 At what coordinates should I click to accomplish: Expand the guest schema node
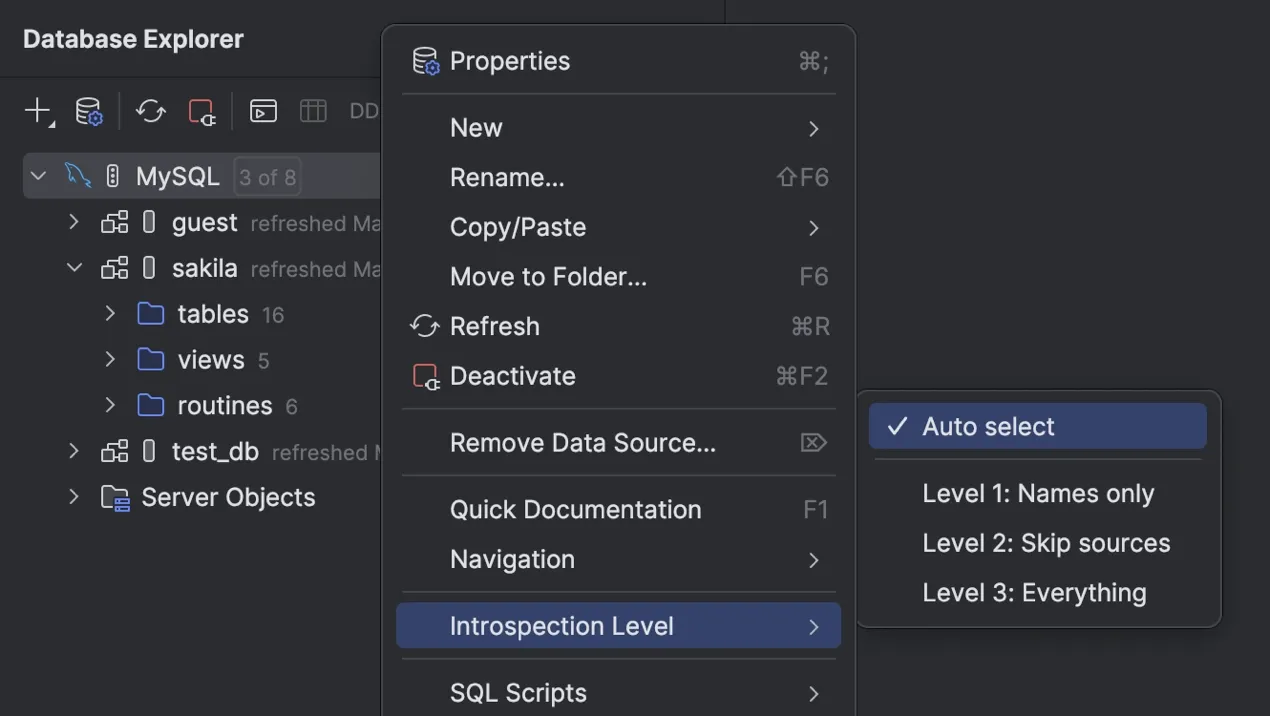click(74, 222)
